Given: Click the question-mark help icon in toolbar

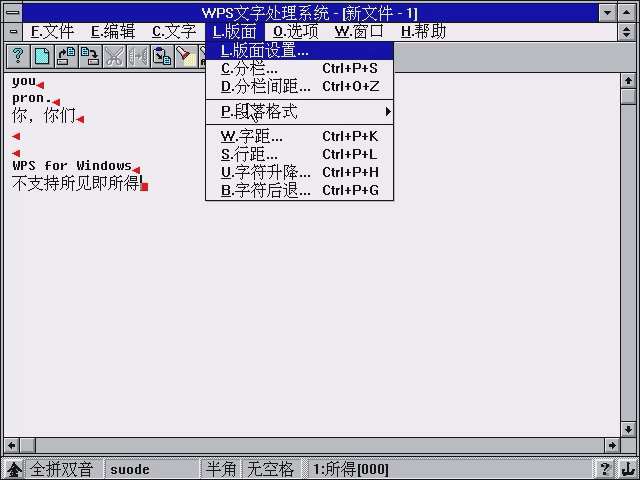Looking at the screenshot, I should pyautogui.click(x=18, y=56).
